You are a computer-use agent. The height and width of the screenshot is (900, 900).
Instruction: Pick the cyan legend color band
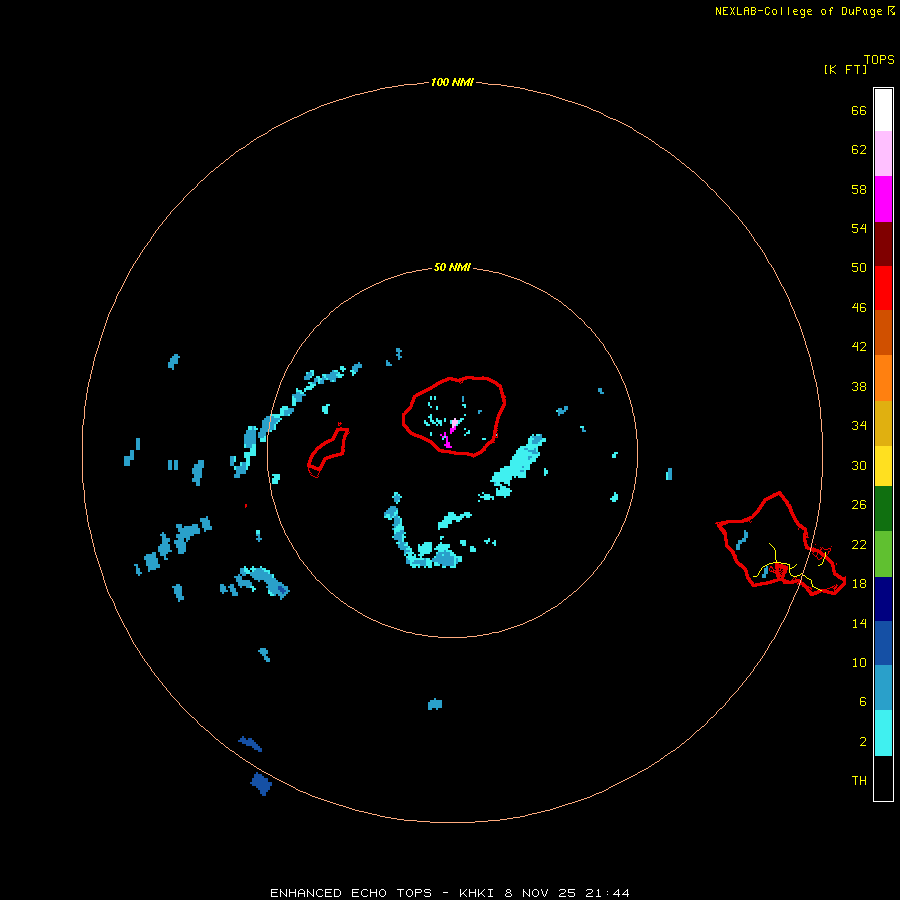point(883,733)
